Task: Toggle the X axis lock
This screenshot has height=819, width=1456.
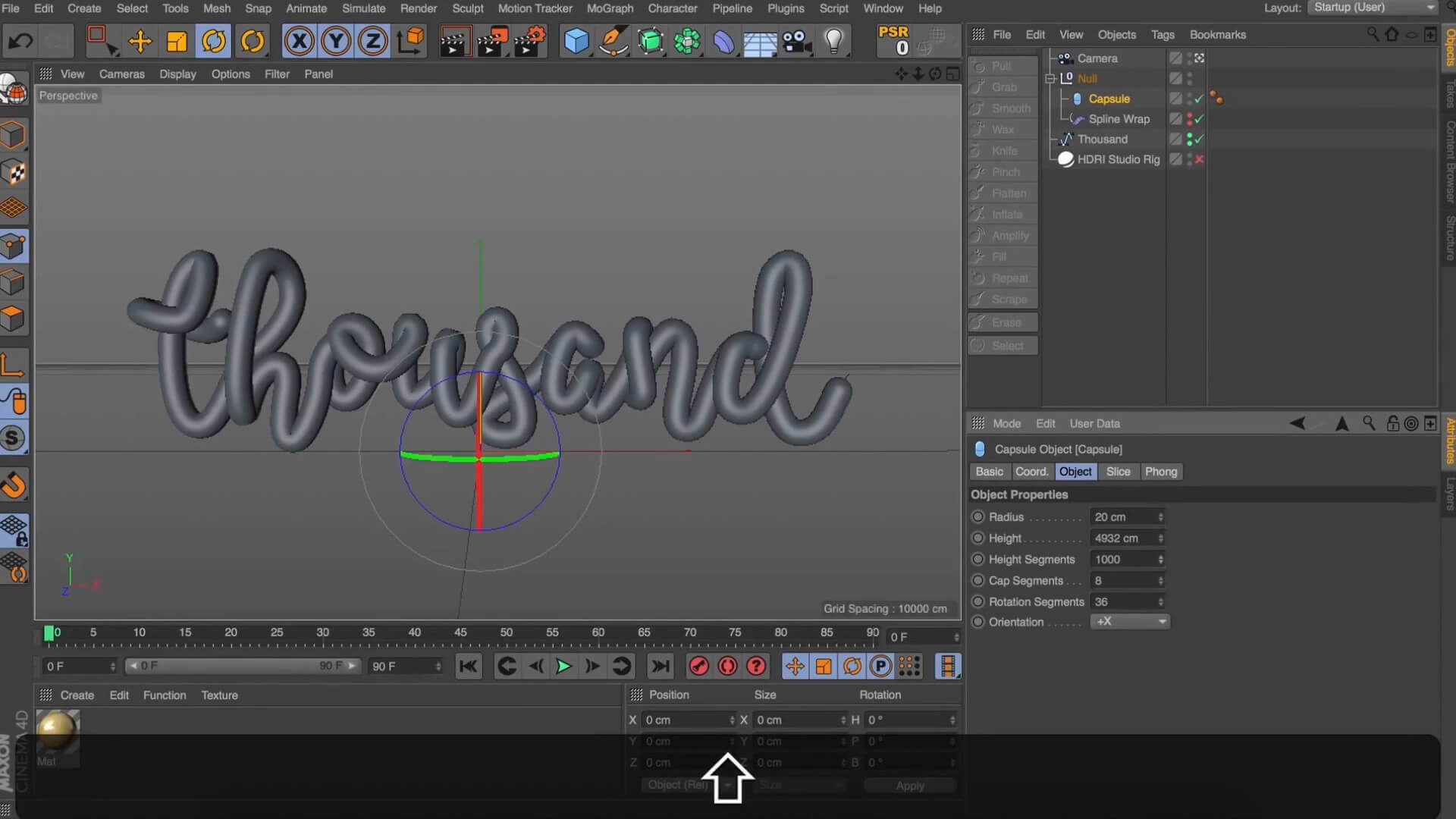Action: [x=299, y=41]
